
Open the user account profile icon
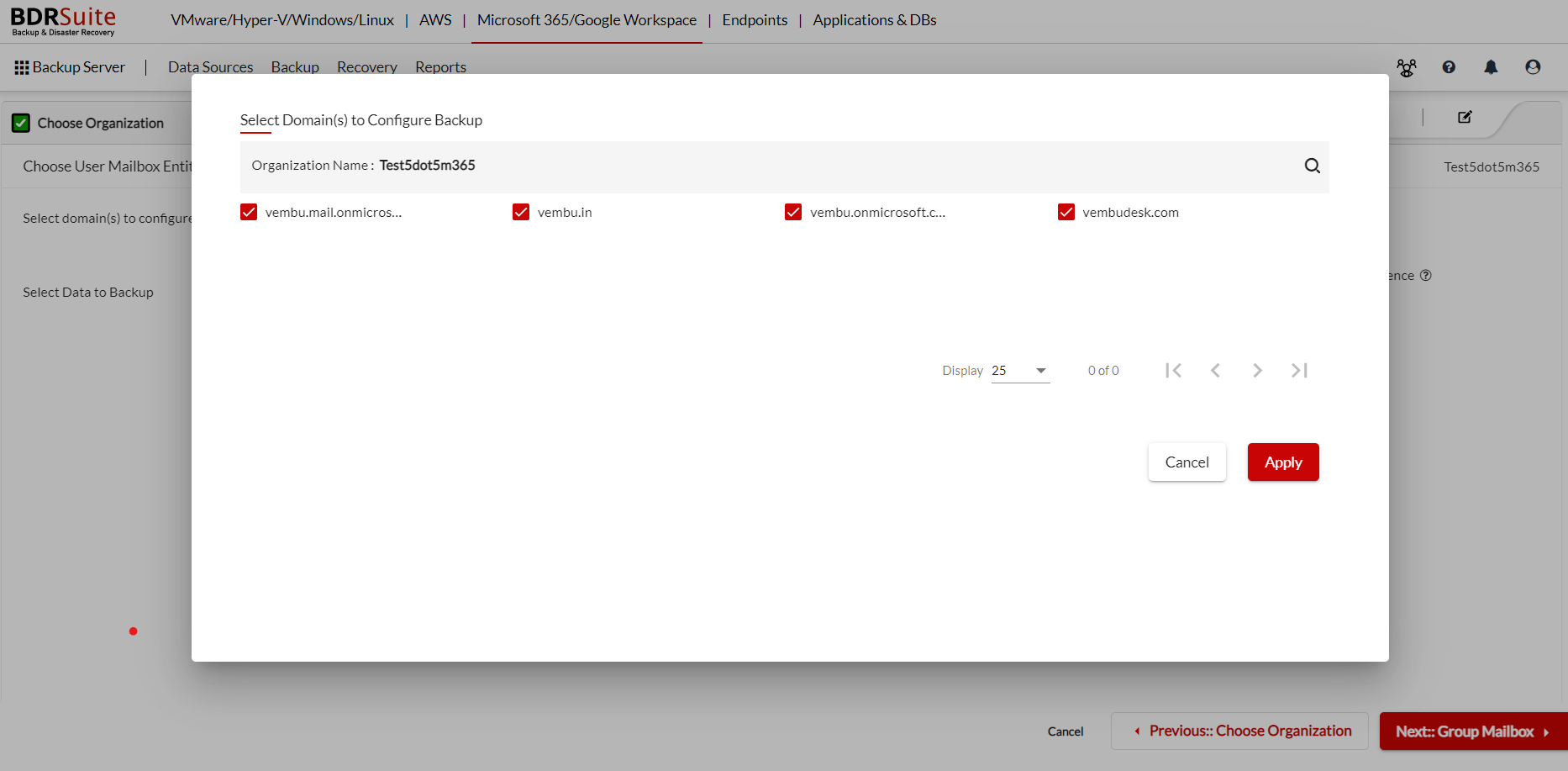1533,67
